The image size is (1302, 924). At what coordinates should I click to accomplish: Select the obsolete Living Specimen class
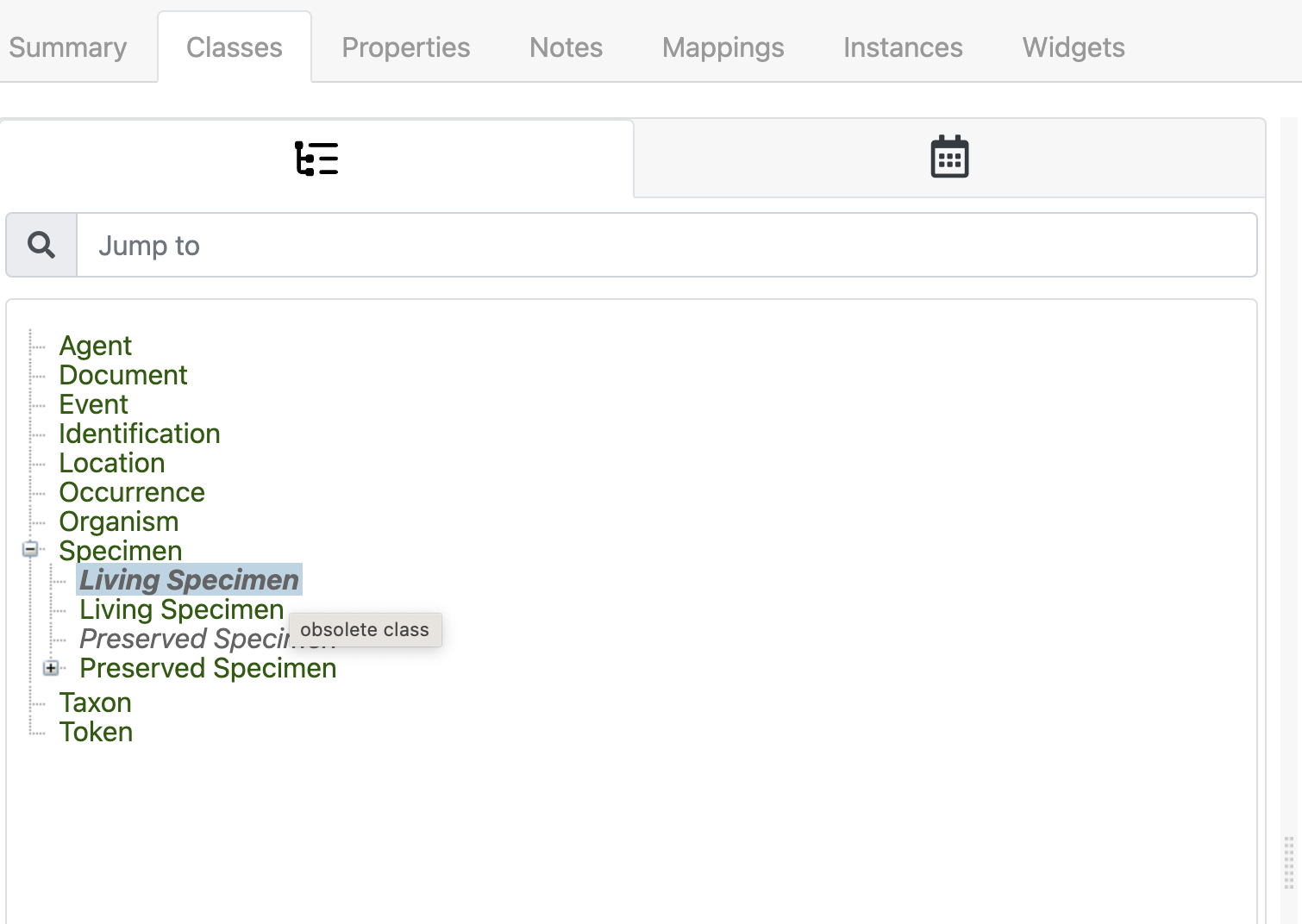tap(188, 579)
